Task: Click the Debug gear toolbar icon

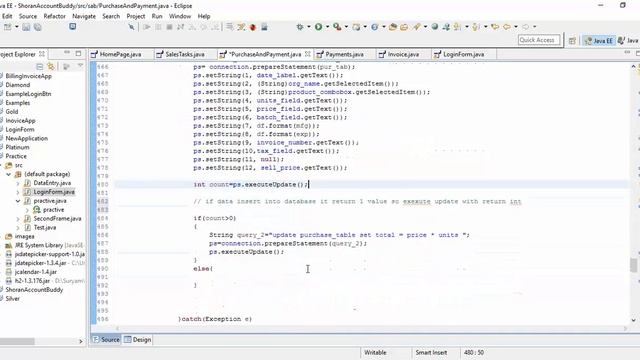Action: point(300,27)
